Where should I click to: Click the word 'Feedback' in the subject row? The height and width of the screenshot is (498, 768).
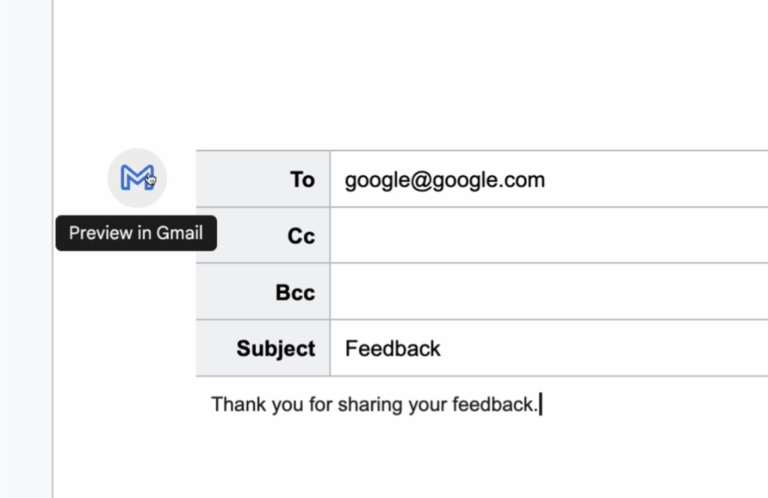pos(393,349)
